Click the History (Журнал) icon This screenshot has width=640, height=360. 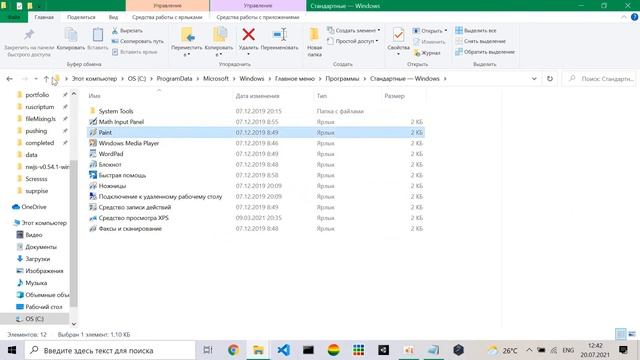coord(416,53)
